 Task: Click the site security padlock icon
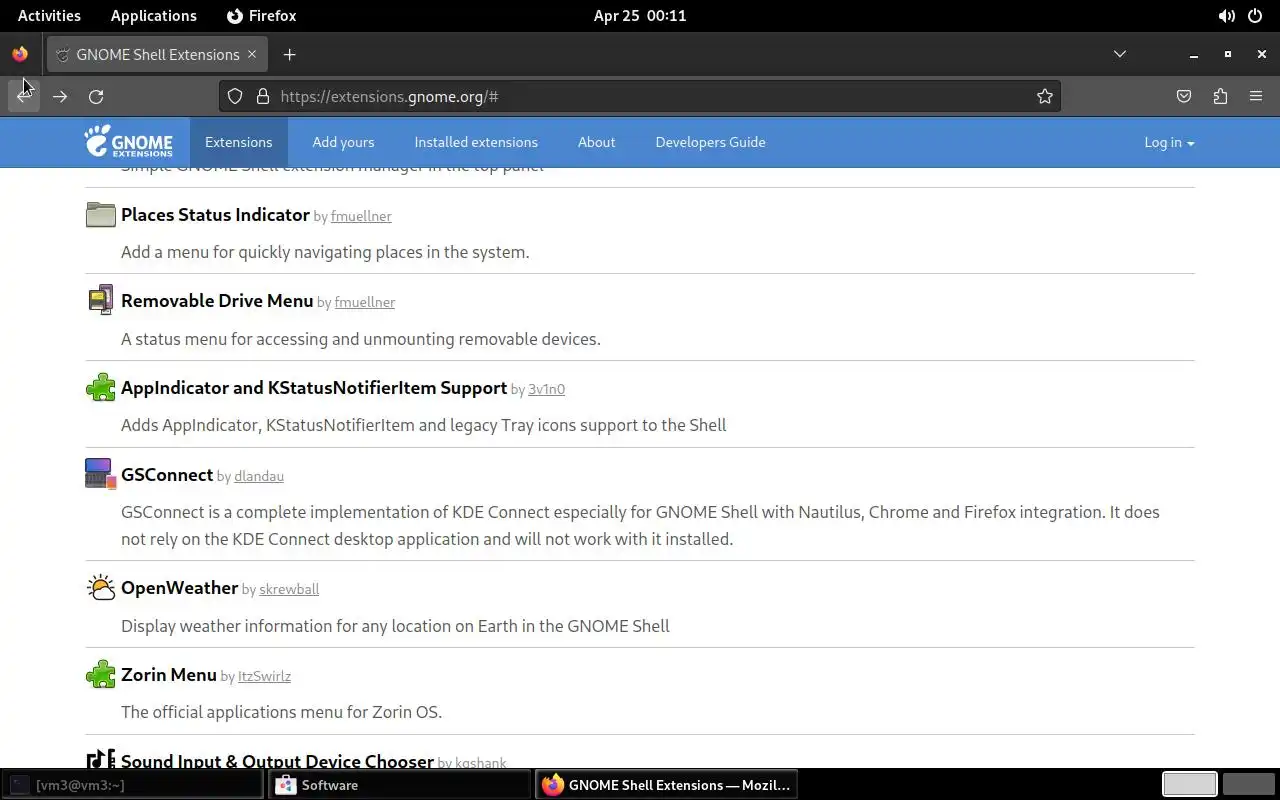point(263,96)
